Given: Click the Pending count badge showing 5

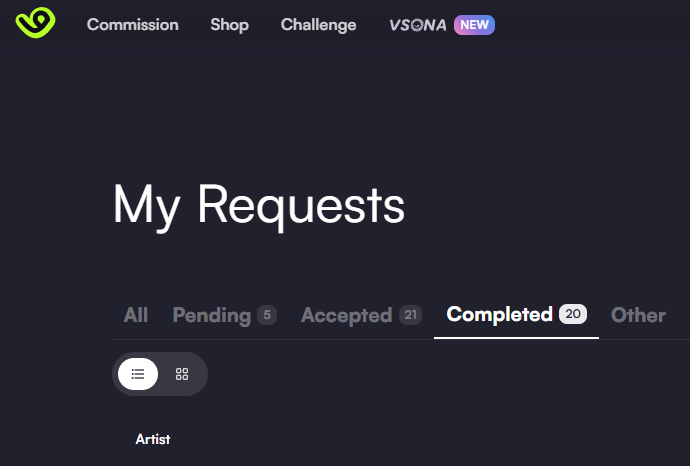Looking at the screenshot, I should click(266, 315).
